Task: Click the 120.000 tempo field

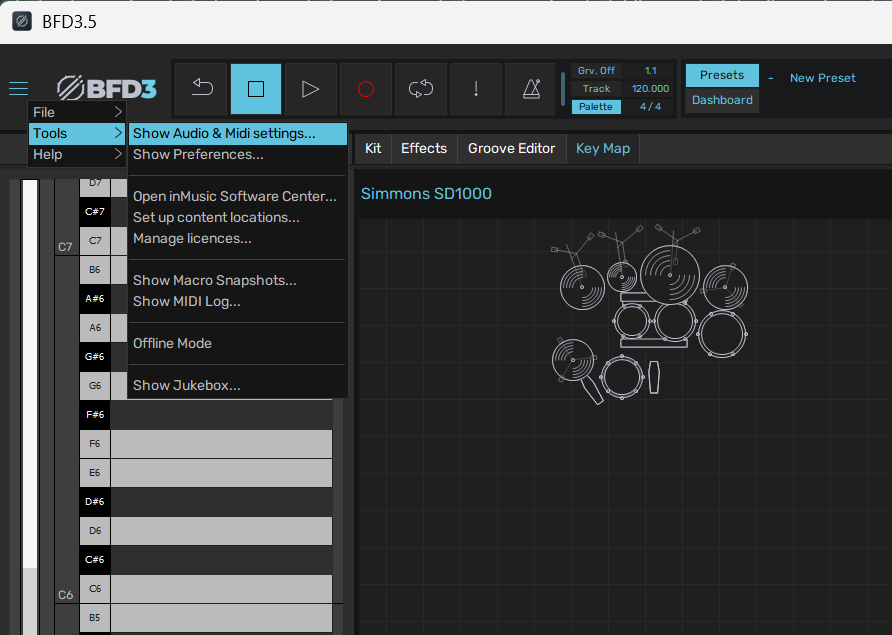Action: click(x=650, y=89)
